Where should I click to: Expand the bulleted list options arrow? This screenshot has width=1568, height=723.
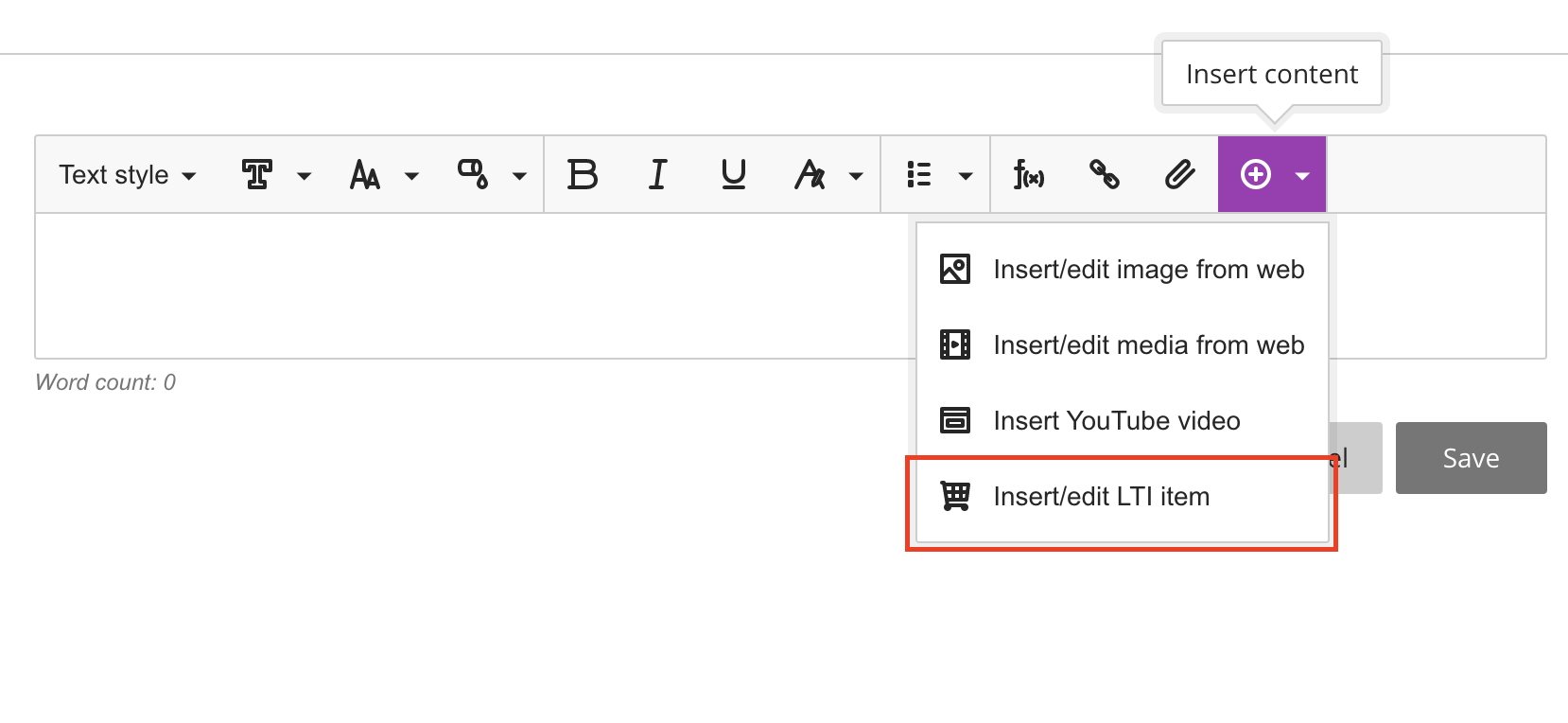(965, 176)
